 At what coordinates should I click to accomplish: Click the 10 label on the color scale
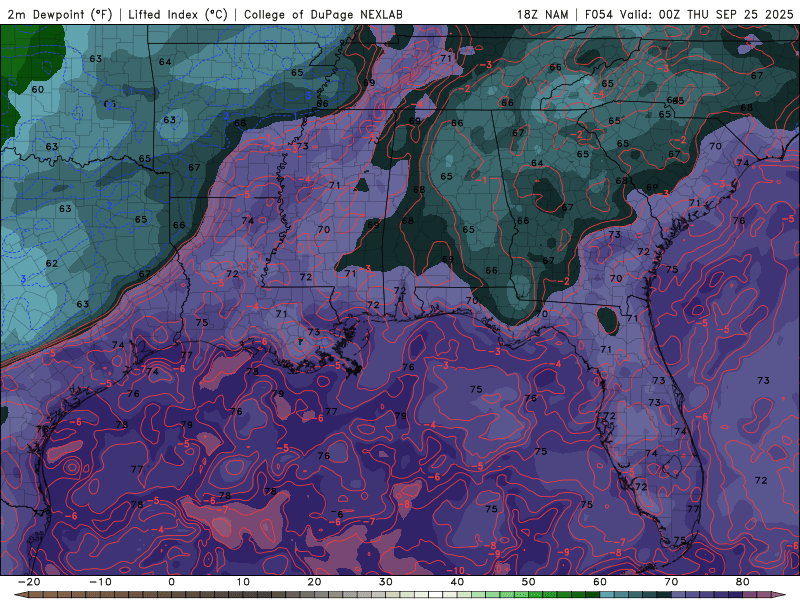tap(243, 582)
